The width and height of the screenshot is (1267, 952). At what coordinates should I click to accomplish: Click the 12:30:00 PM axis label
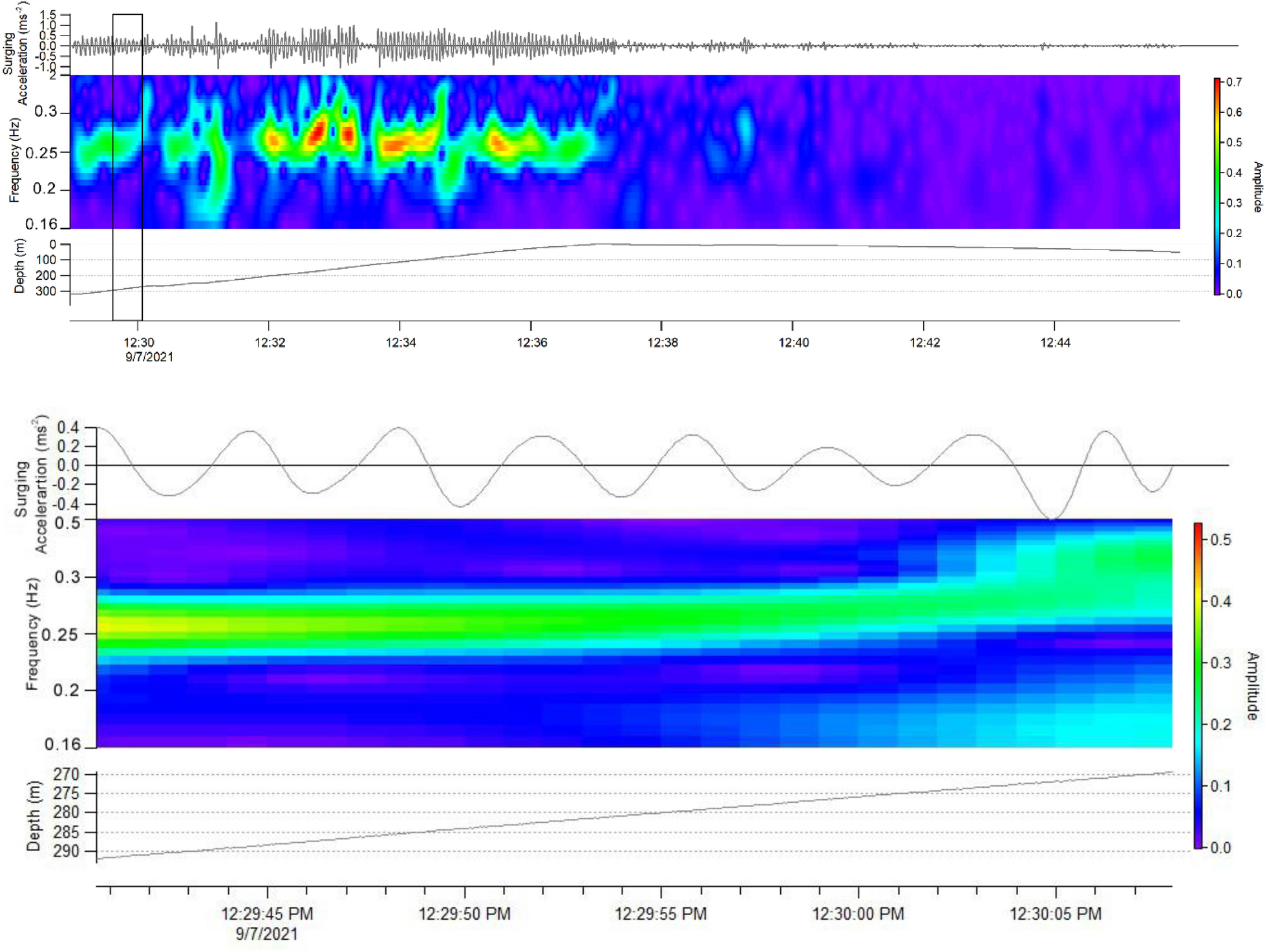click(858, 914)
